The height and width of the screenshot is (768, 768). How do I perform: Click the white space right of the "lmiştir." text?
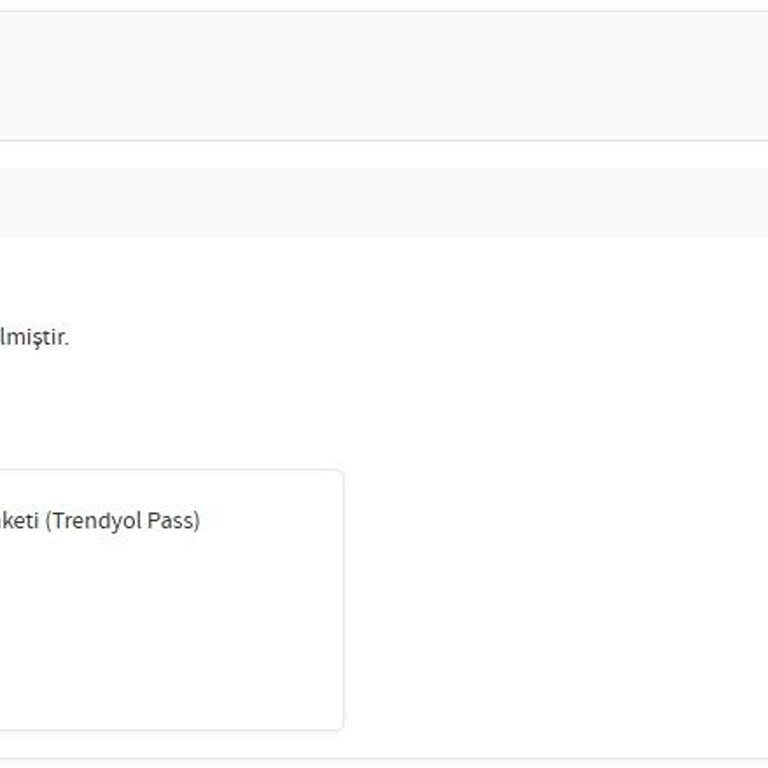click(400, 337)
